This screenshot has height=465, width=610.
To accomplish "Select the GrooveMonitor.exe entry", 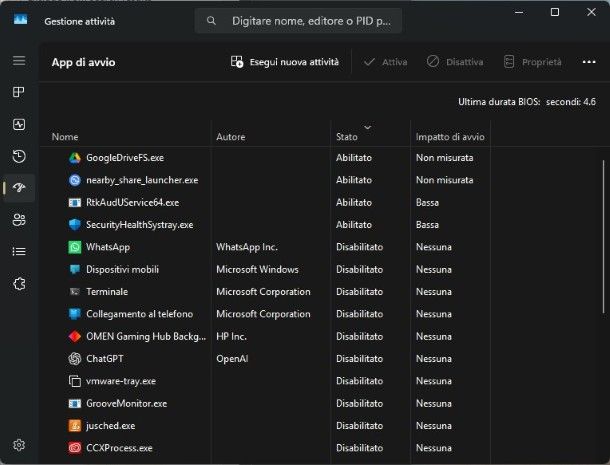I will point(126,404).
